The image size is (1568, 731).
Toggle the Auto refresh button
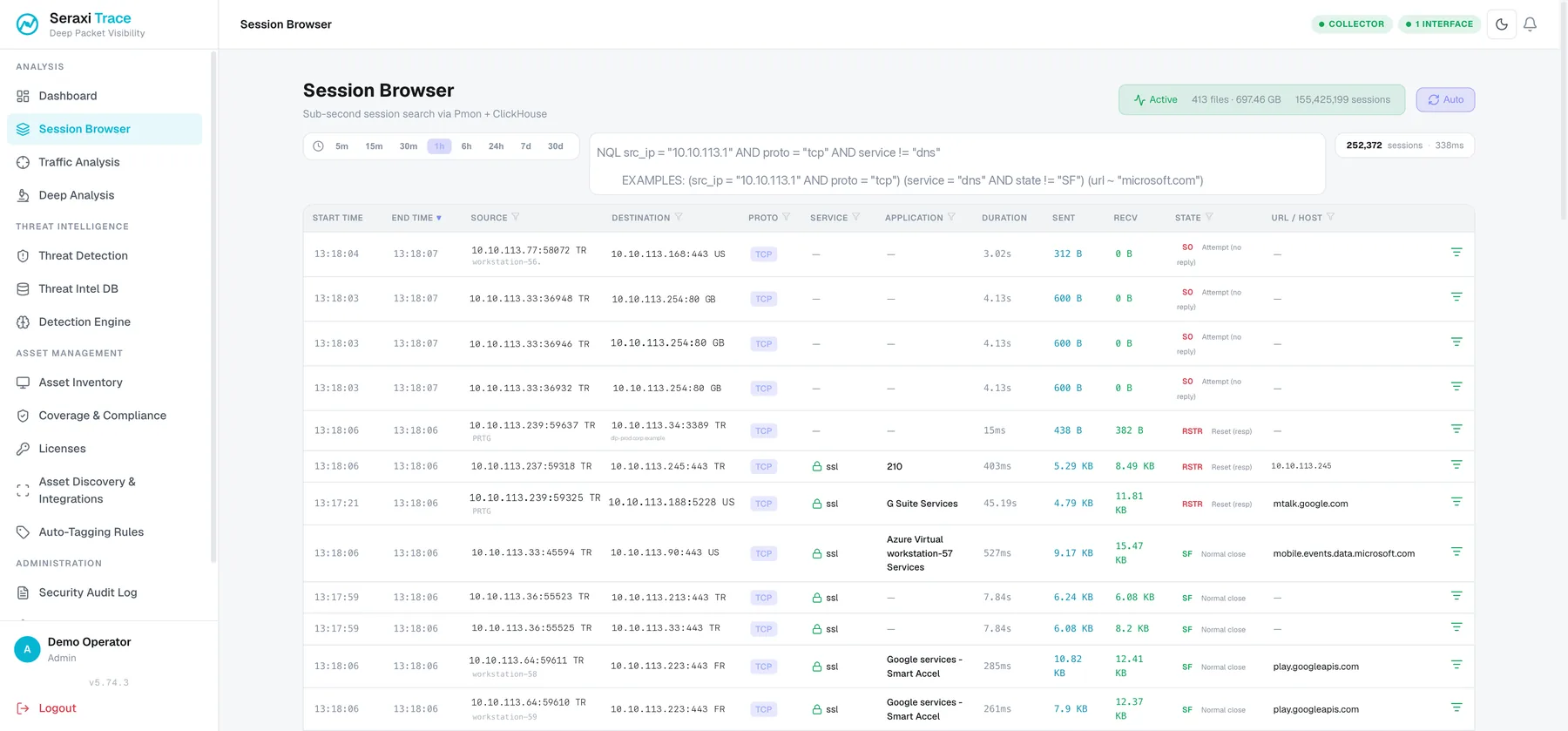click(x=1445, y=99)
